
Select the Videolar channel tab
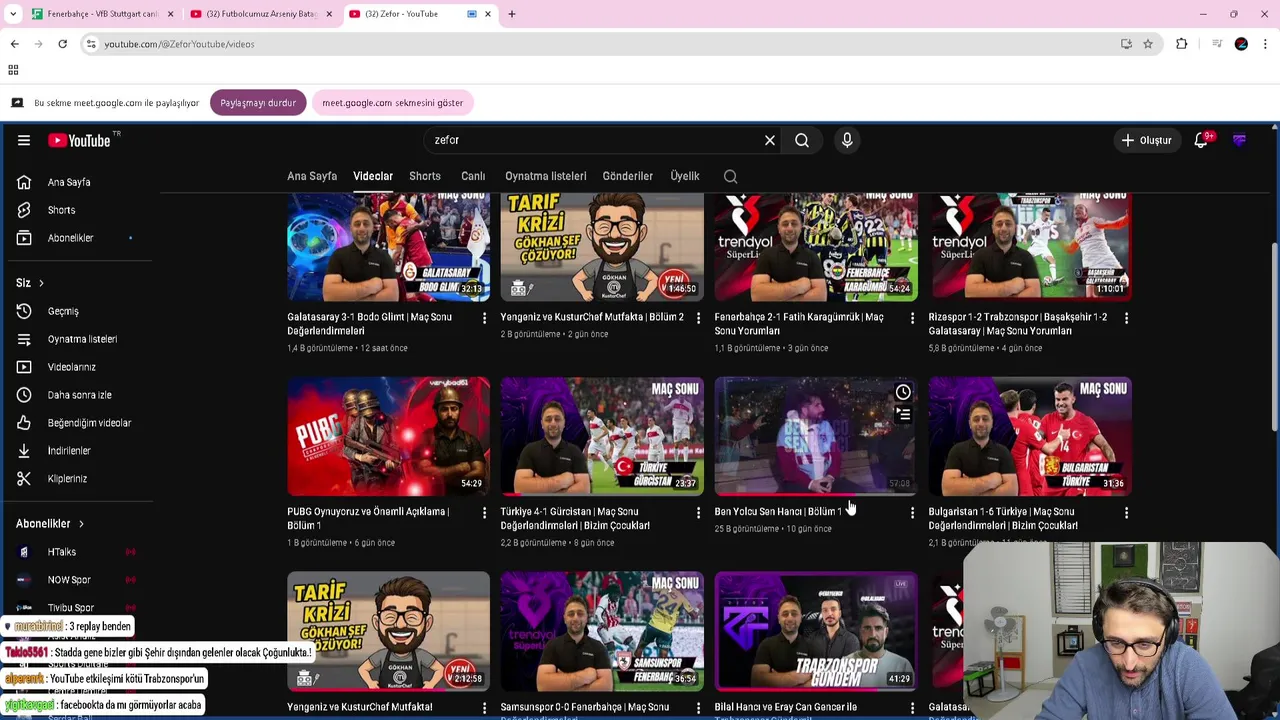373,176
